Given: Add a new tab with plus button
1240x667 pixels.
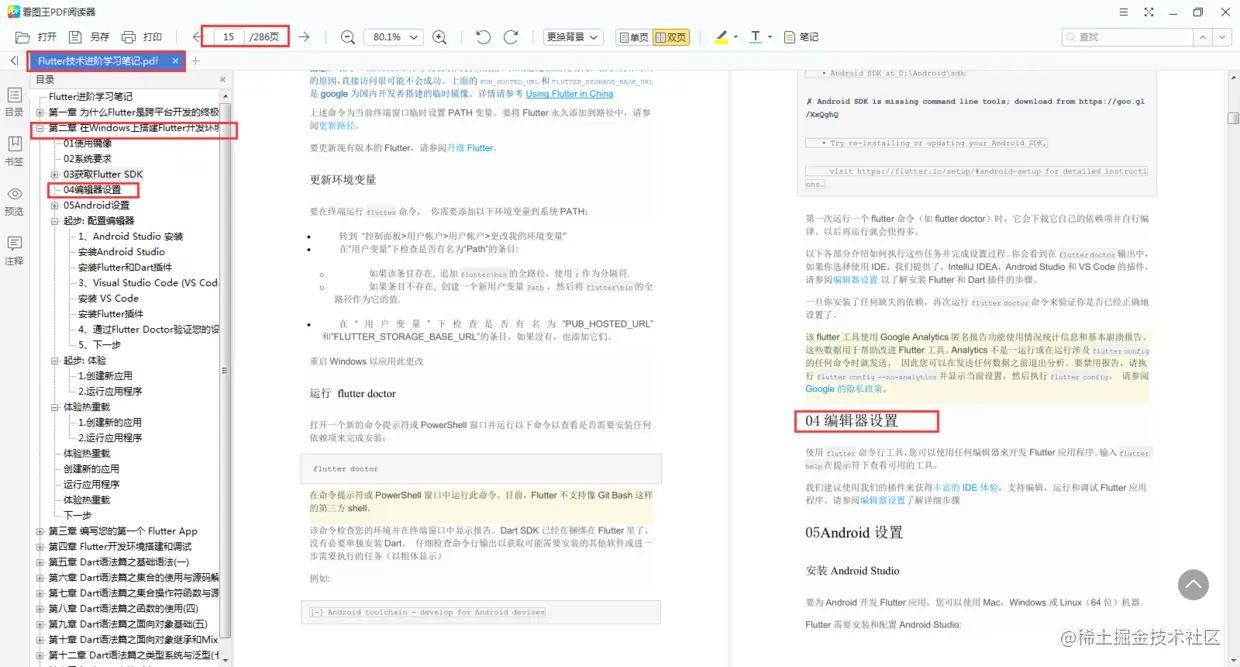Looking at the screenshot, I should click(196, 61).
